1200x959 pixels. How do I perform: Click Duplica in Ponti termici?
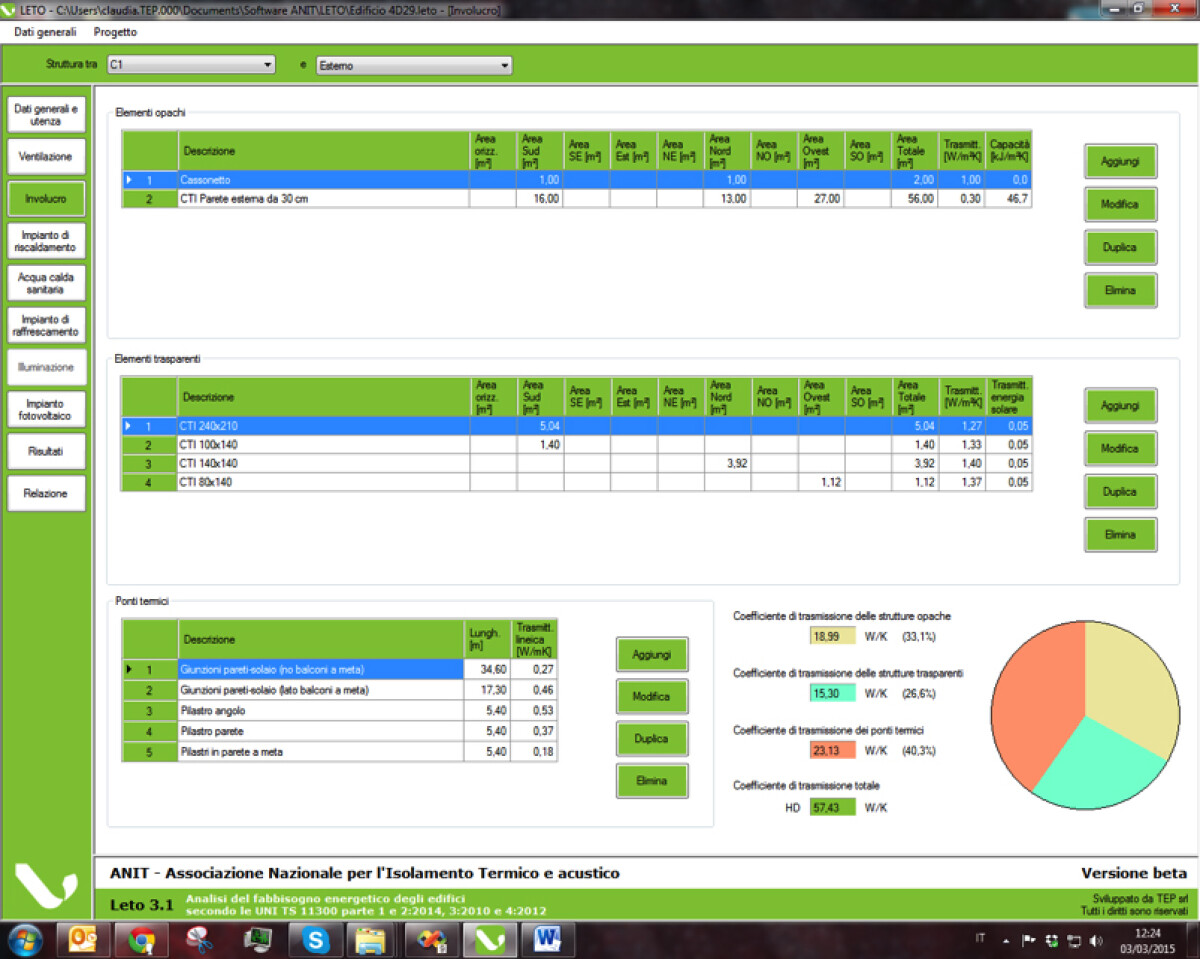[x=652, y=738]
